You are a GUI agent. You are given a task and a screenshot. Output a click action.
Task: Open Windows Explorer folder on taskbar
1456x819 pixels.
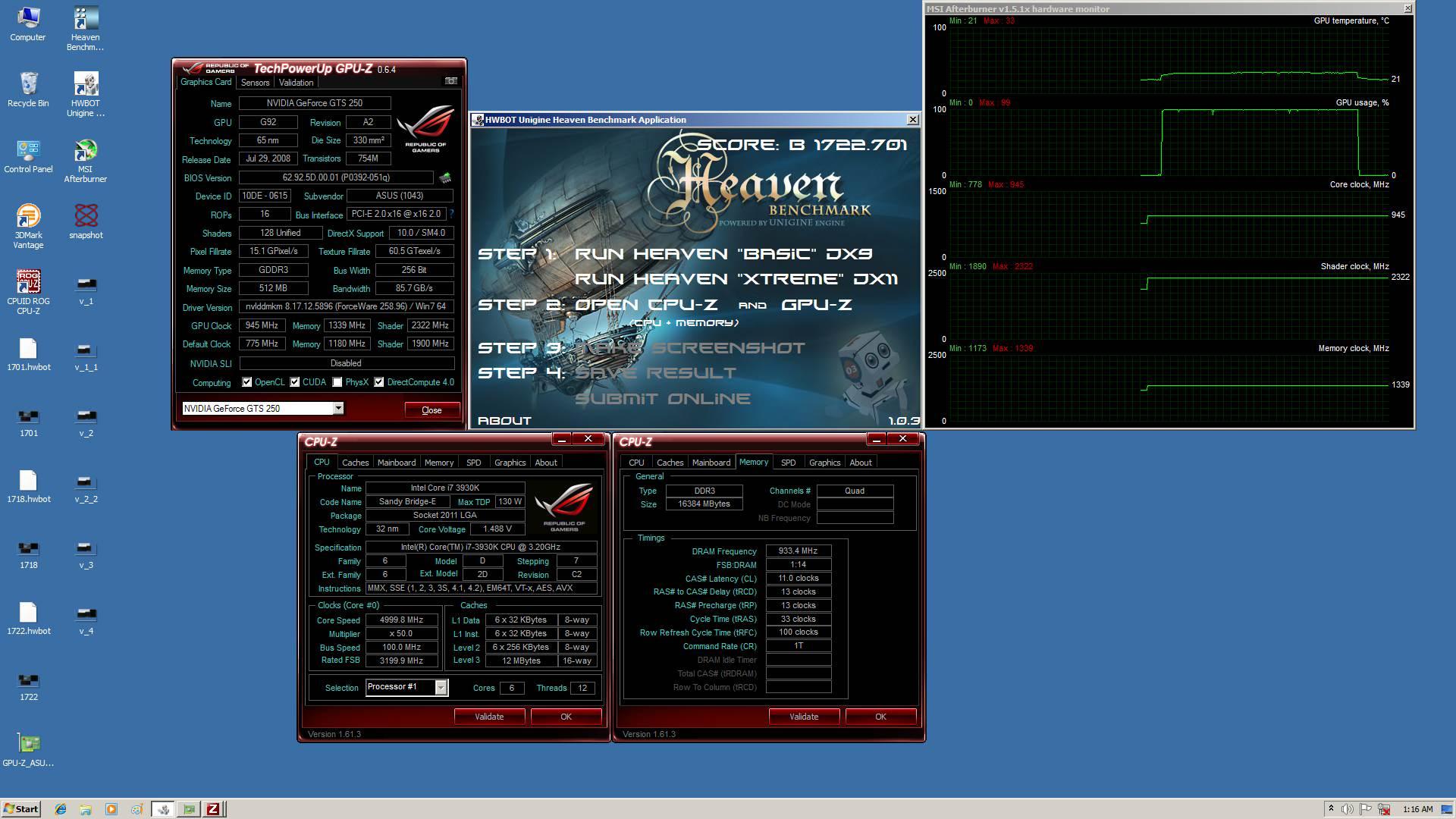(86, 809)
